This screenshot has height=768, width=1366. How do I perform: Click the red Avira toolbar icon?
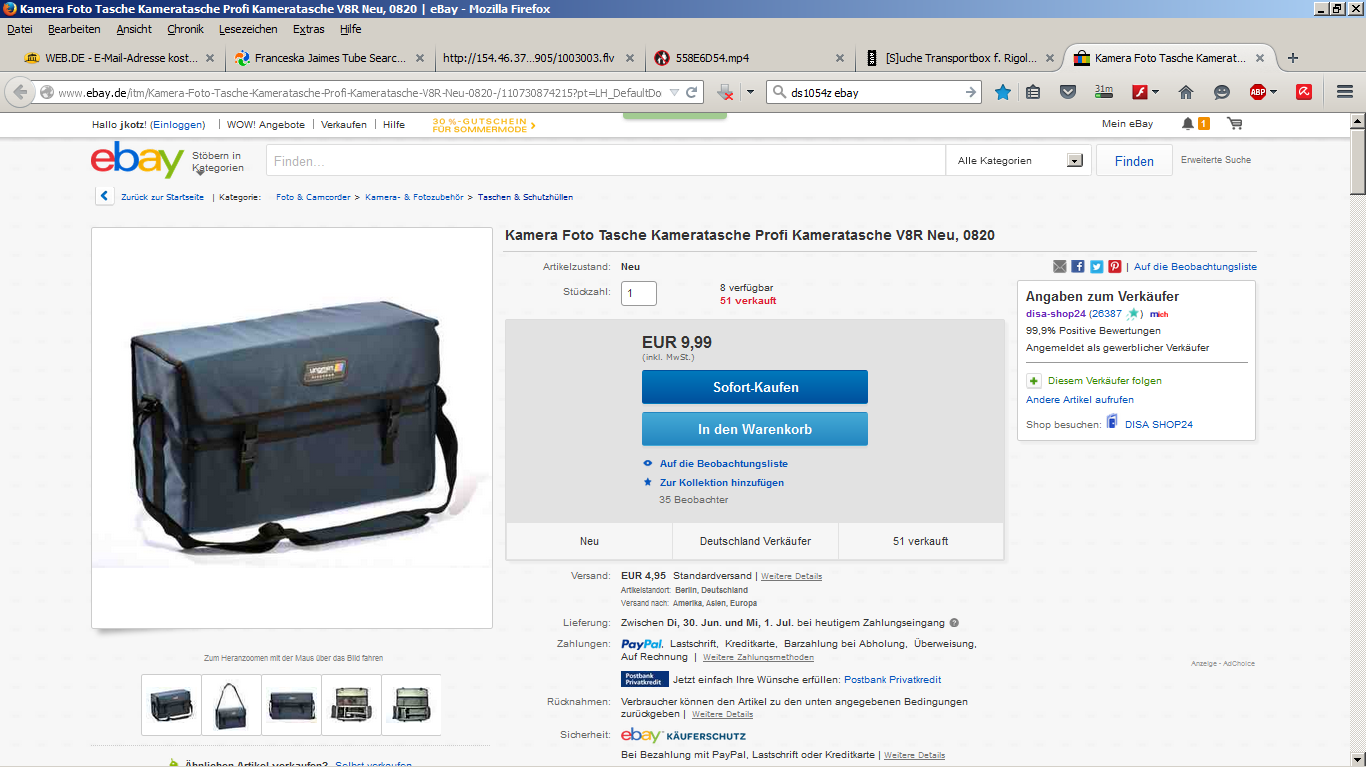[1304, 92]
